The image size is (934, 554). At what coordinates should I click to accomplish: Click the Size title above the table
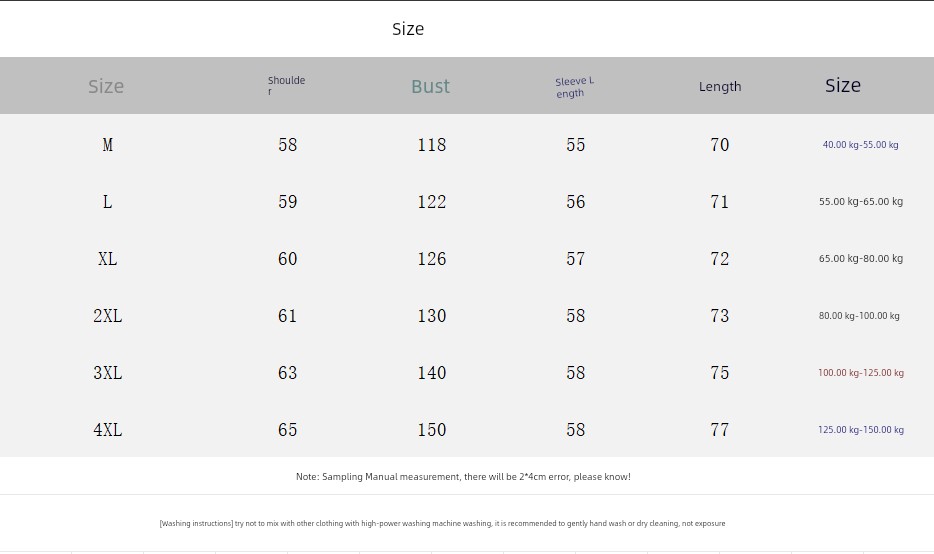click(408, 29)
